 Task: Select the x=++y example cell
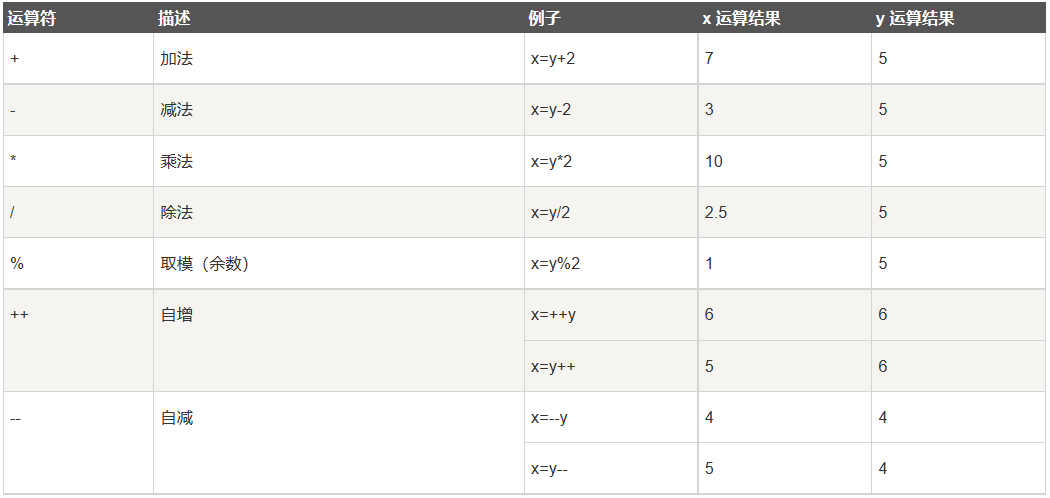coord(611,315)
